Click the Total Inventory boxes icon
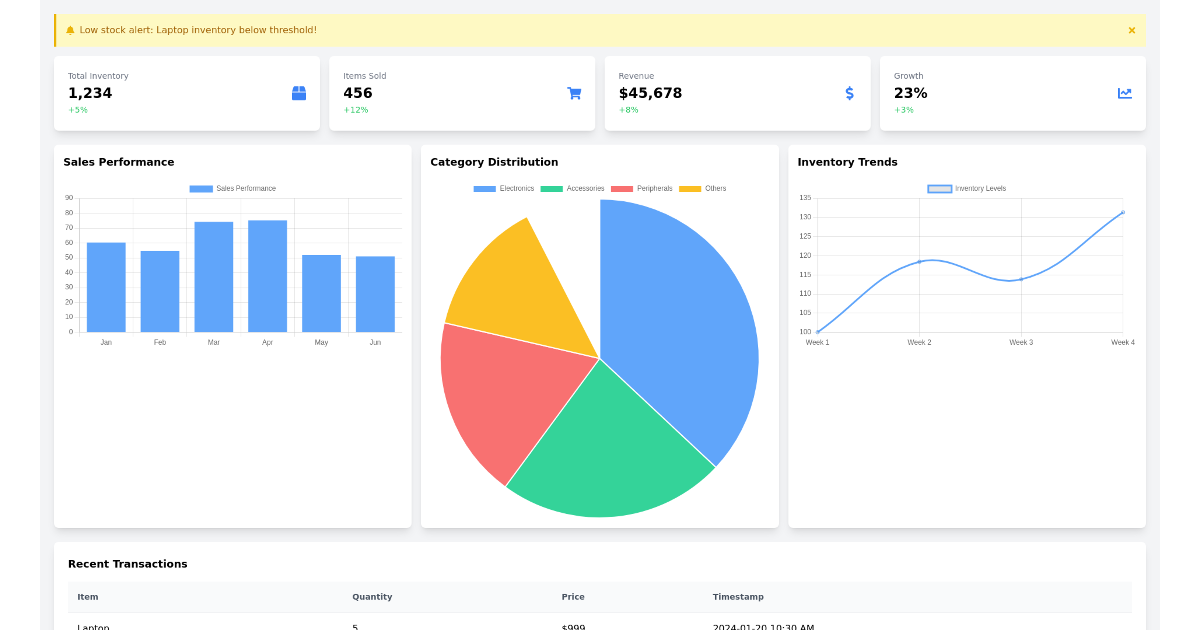The image size is (1200, 630). tap(298, 93)
